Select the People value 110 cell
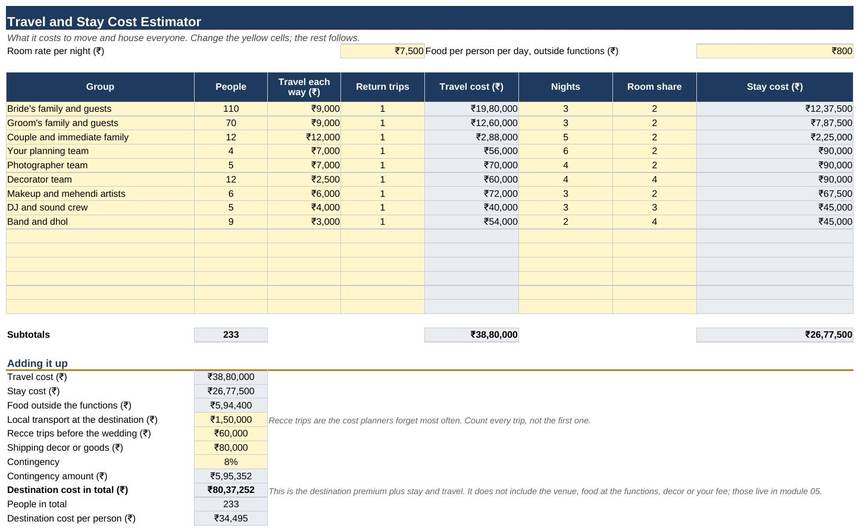This screenshot has height=531, width=860. point(231,109)
